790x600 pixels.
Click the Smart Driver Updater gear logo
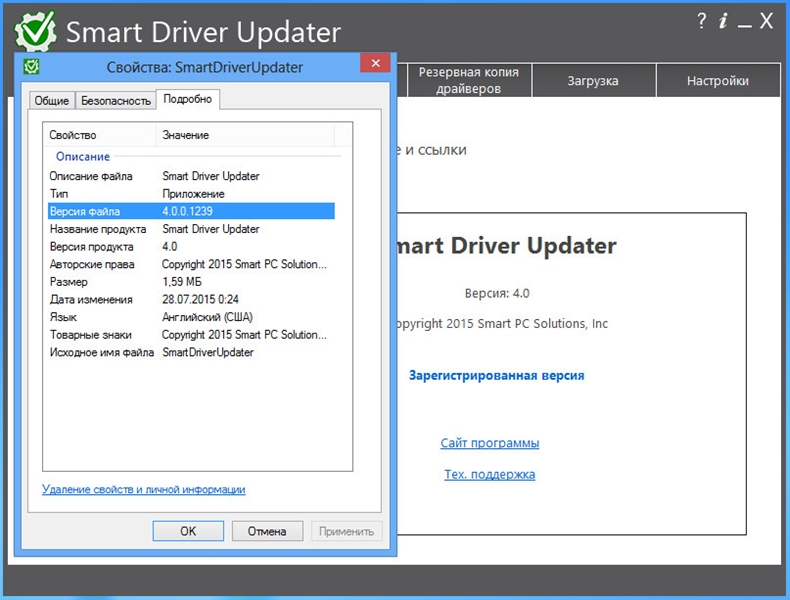pyautogui.click(x=35, y=31)
